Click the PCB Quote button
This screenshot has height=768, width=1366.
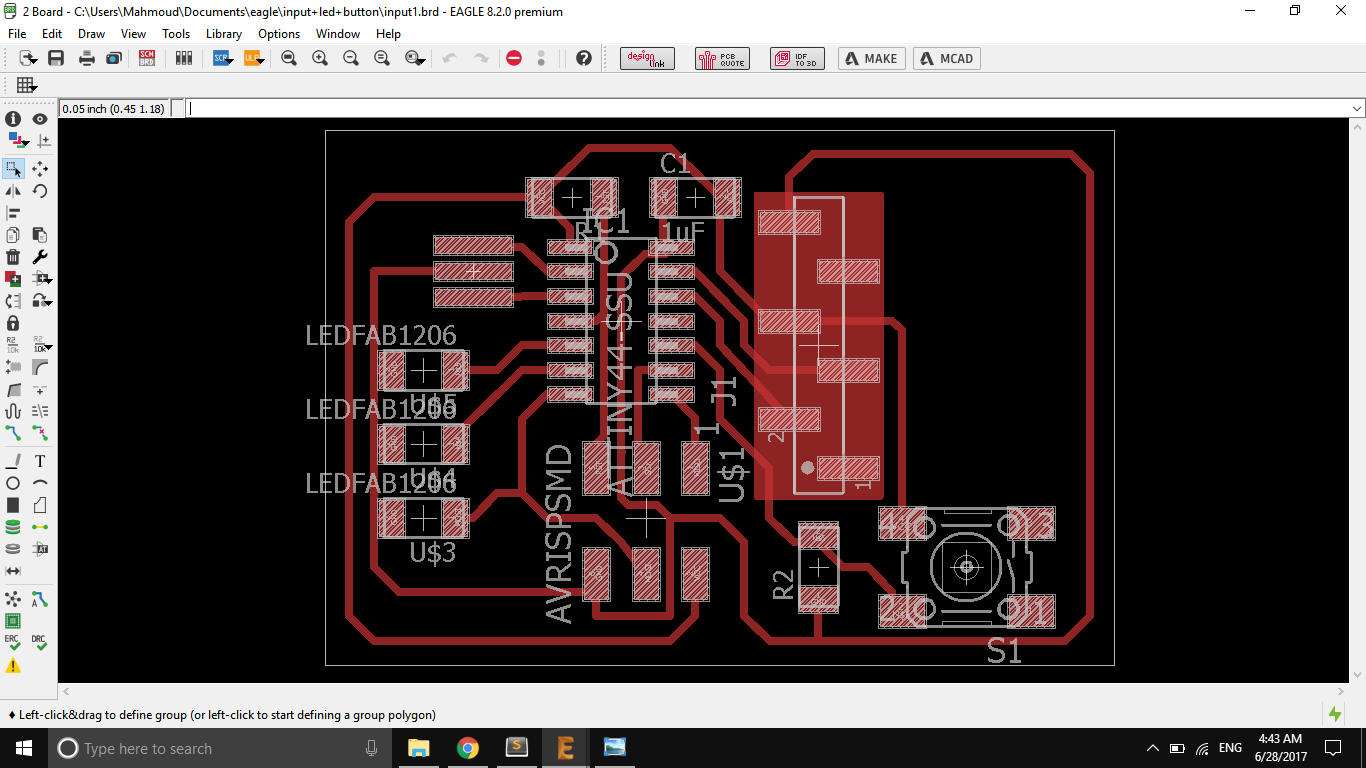(721, 58)
